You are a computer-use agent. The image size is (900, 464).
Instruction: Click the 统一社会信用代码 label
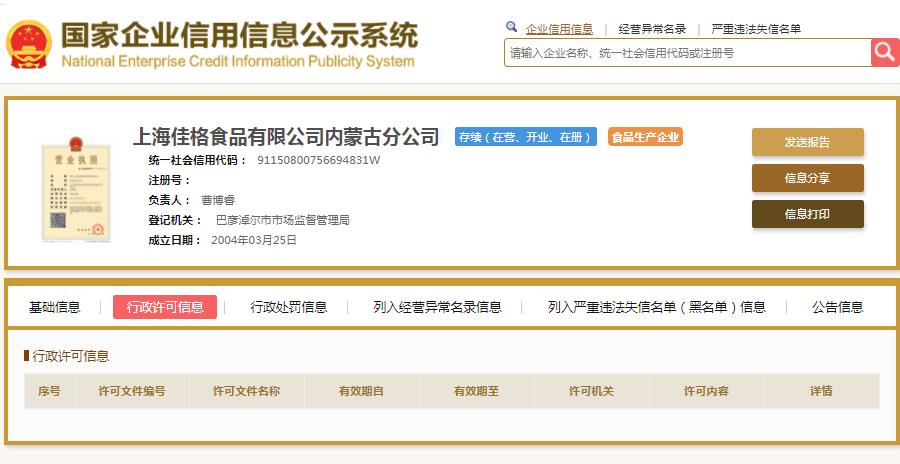[198, 160]
